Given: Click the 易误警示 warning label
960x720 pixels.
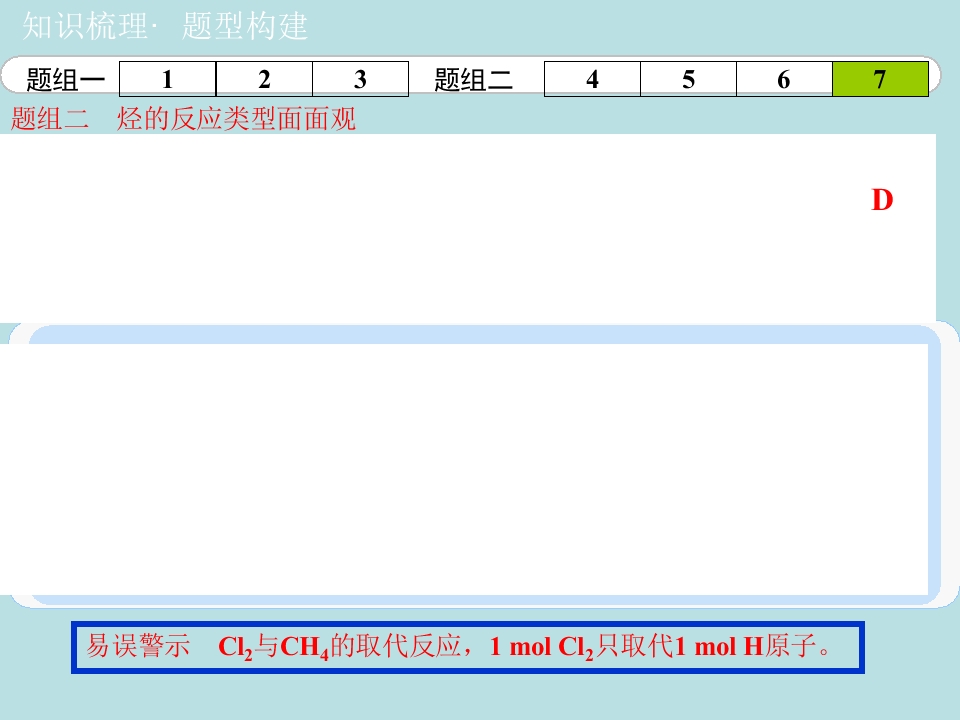Looking at the screenshot, I should 138,647.
